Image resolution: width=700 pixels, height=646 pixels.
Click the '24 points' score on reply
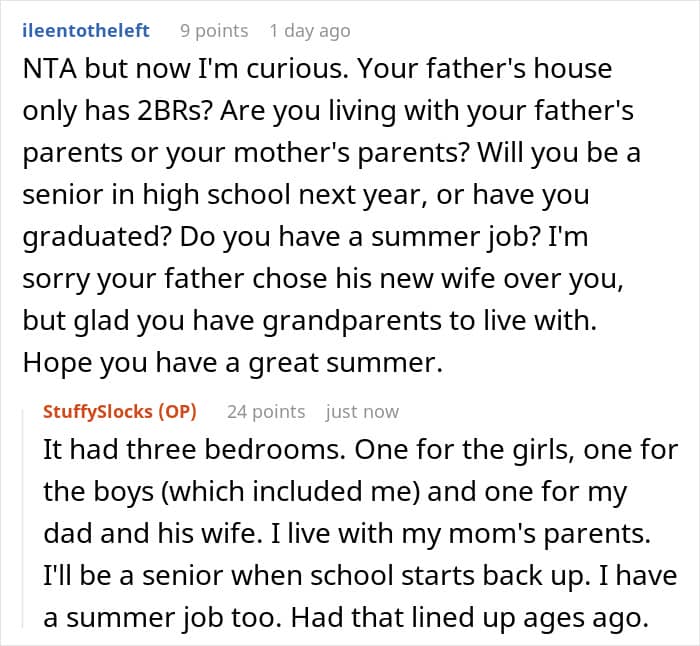[266, 412]
